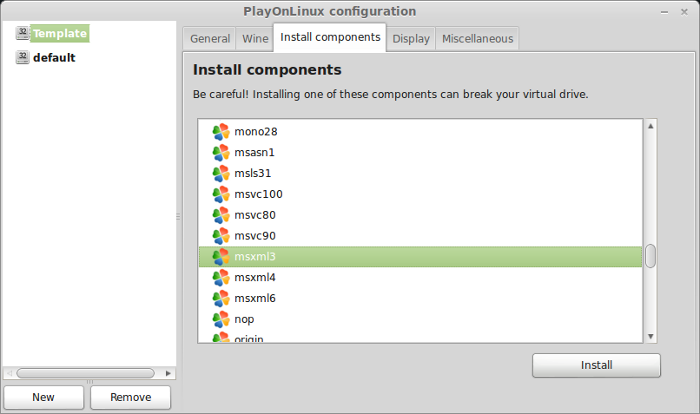The image size is (700, 414).
Task: Select the msvc80 component icon
Action: point(221,215)
